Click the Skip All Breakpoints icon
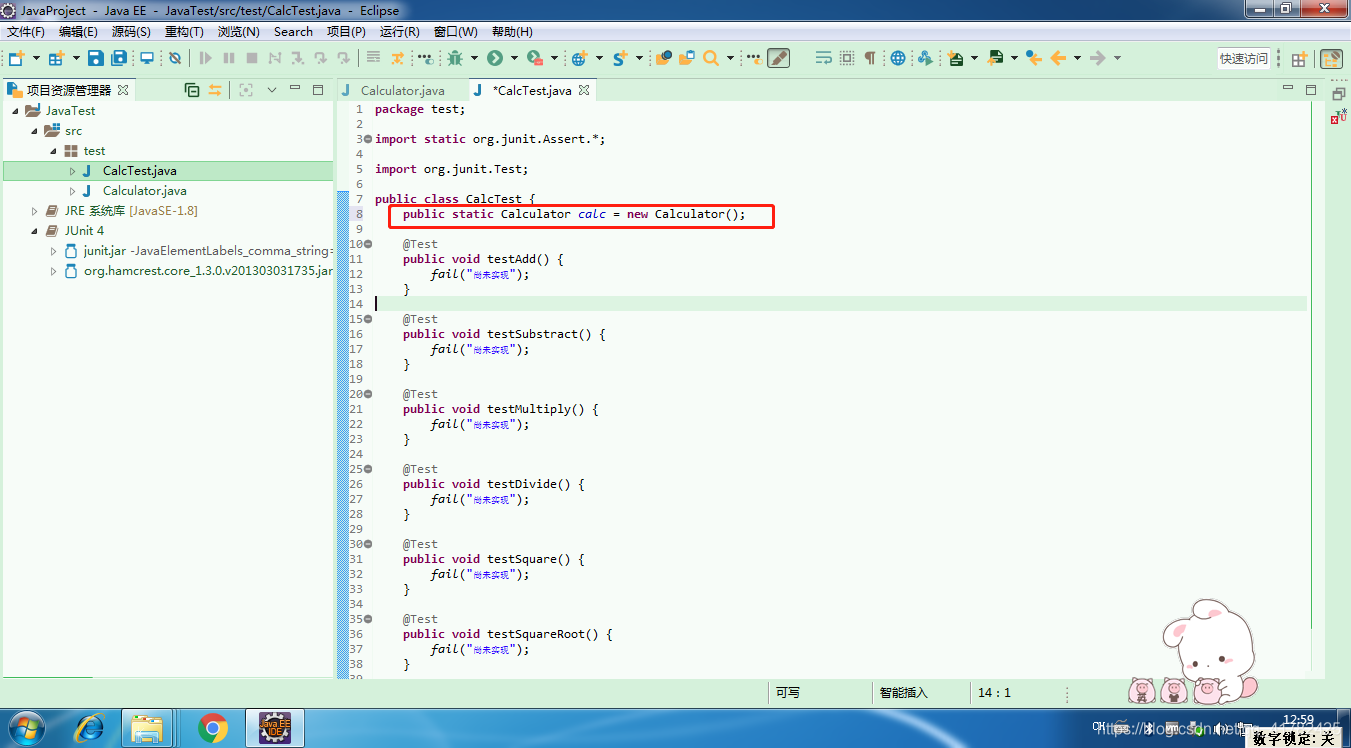This screenshot has height=748, width=1351. [175, 58]
